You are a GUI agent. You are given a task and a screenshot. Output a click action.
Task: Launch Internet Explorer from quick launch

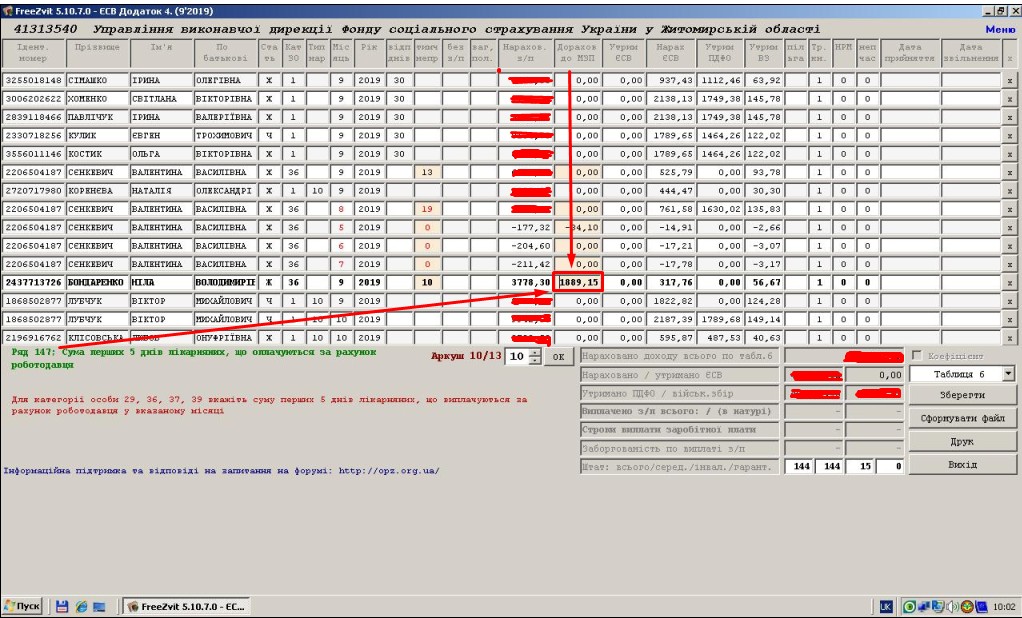80,606
